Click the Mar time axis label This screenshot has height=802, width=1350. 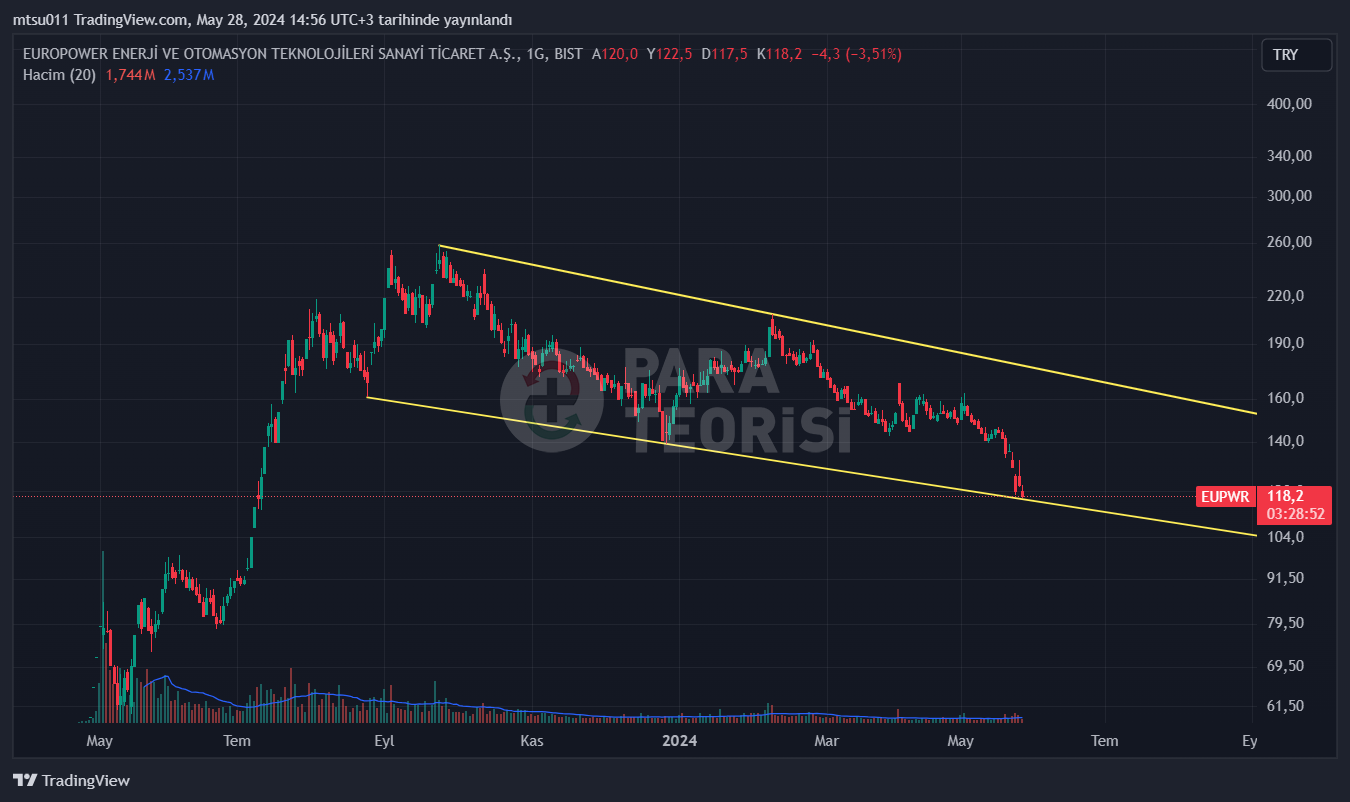(x=826, y=741)
